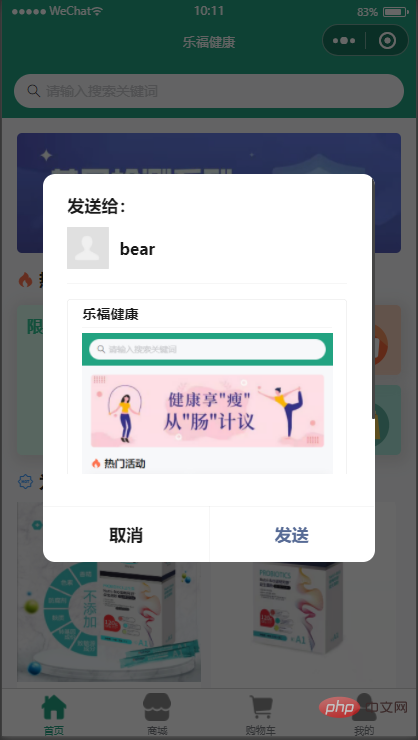Click the 发送 send button
The height and width of the screenshot is (740, 418).
[292, 535]
